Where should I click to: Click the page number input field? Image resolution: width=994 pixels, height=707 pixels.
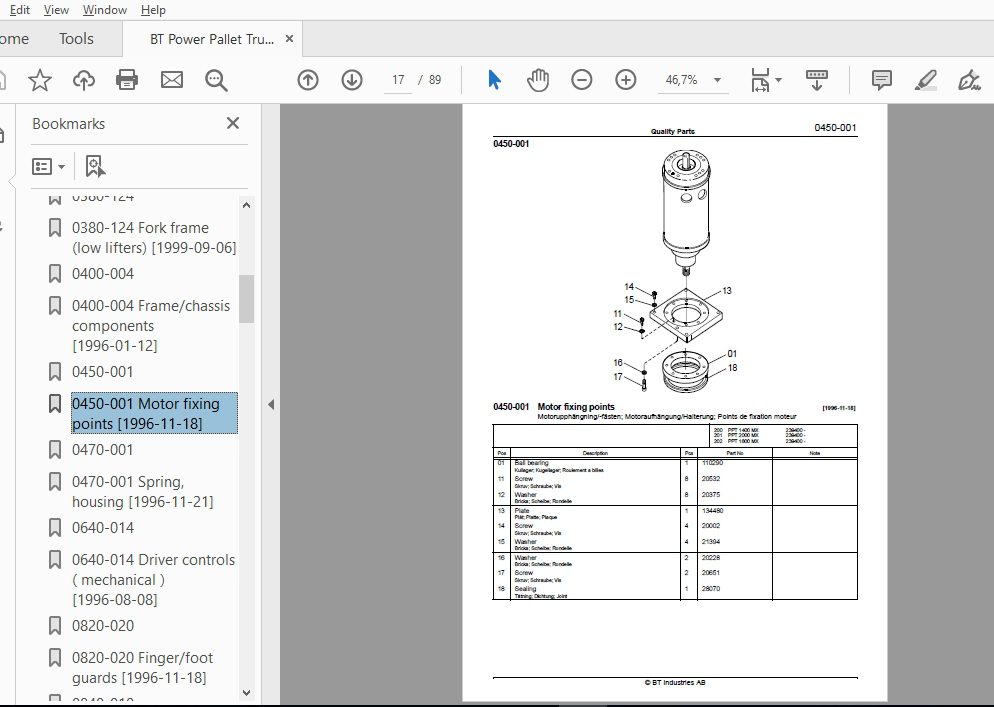click(398, 80)
